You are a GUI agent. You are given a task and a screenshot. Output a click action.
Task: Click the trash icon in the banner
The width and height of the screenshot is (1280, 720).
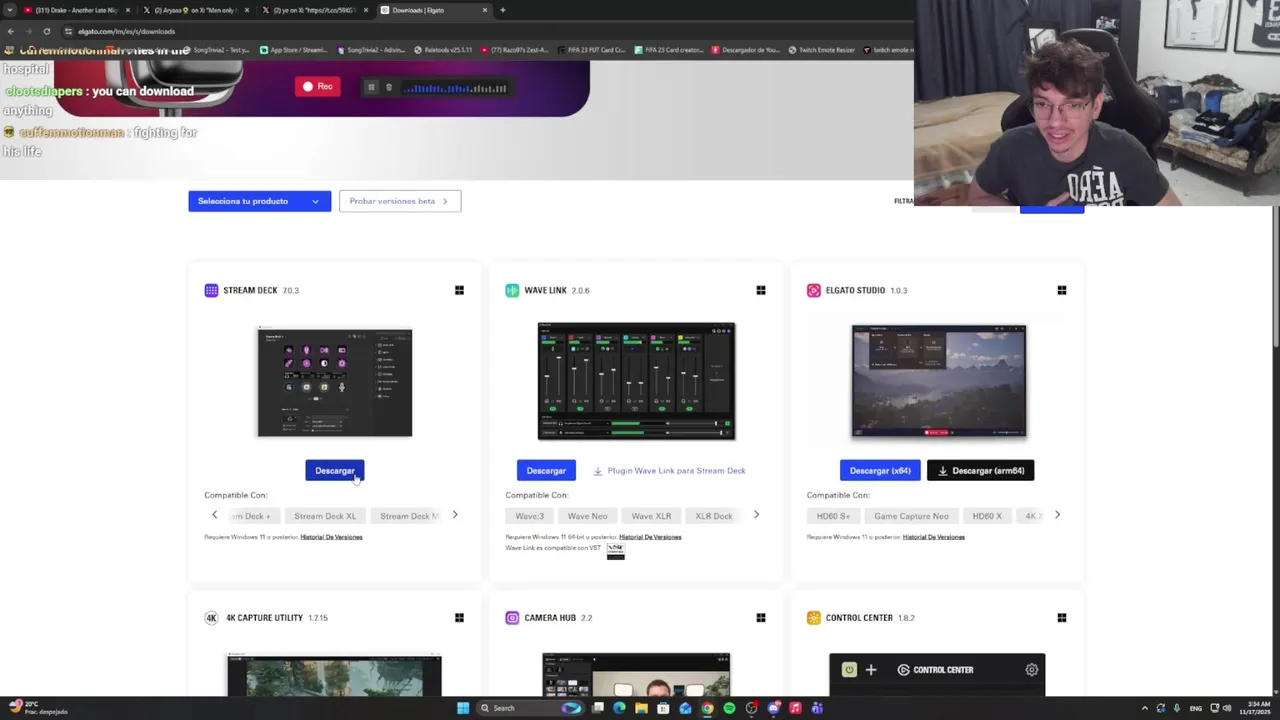(389, 87)
